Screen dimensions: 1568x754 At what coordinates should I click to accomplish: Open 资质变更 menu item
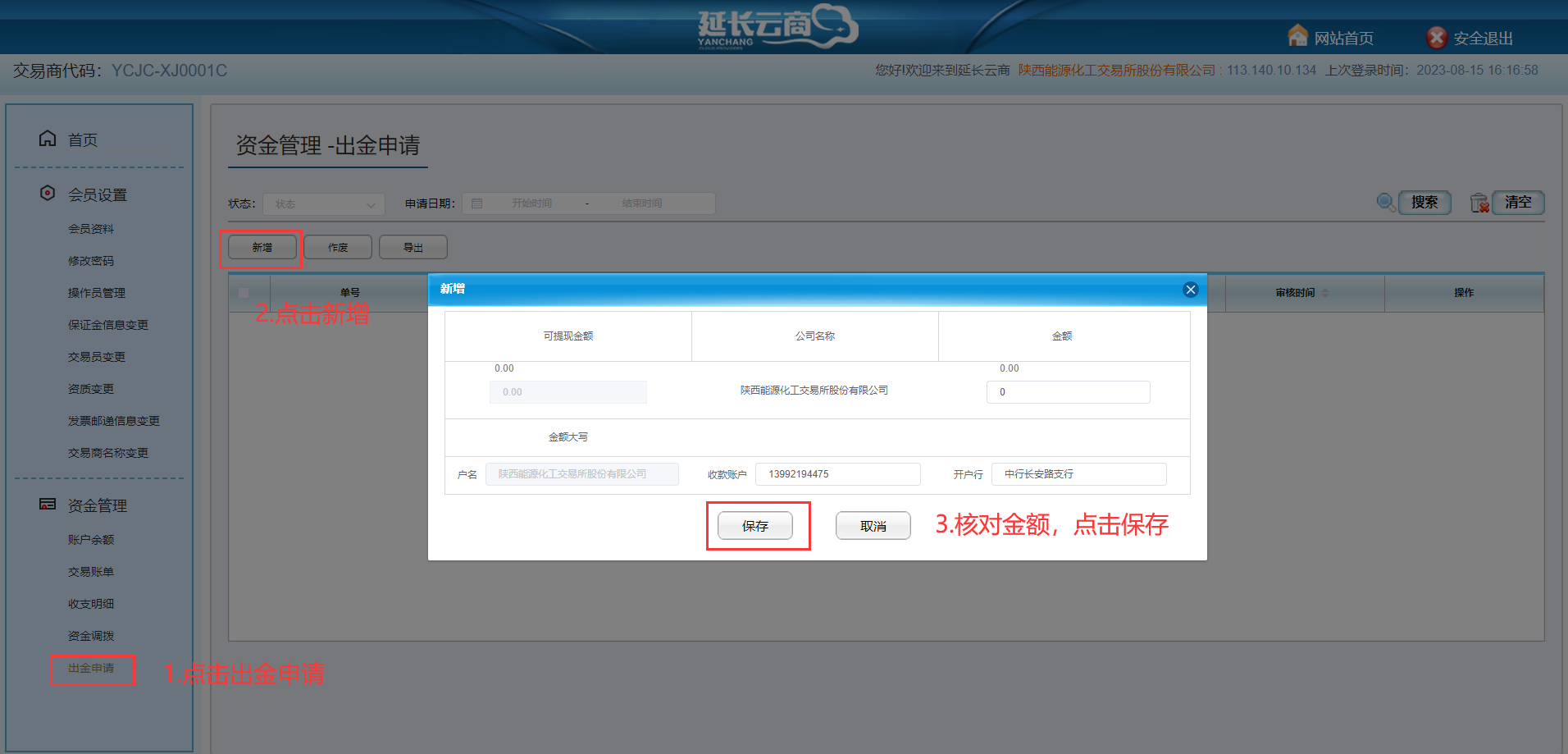coord(91,389)
